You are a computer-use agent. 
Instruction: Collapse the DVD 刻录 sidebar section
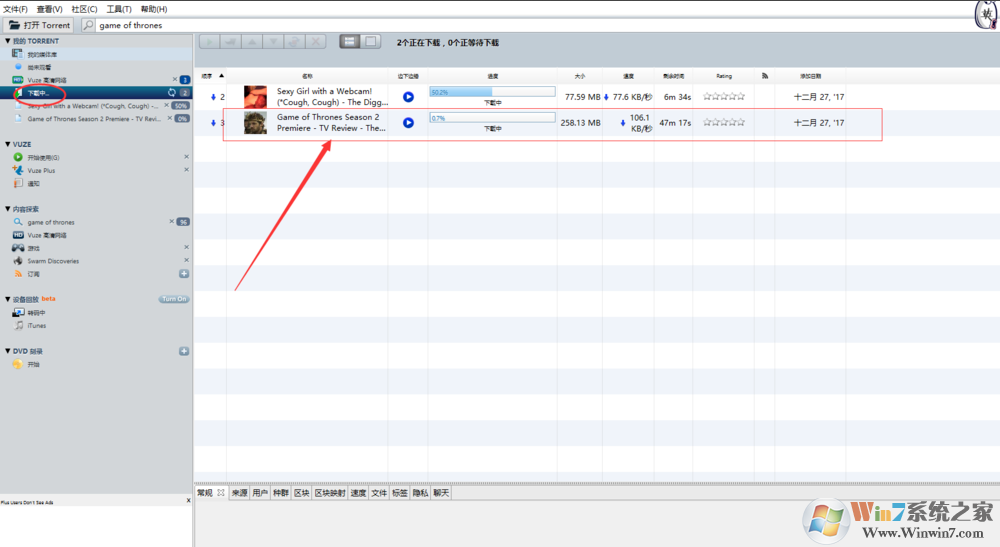coord(8,351)
